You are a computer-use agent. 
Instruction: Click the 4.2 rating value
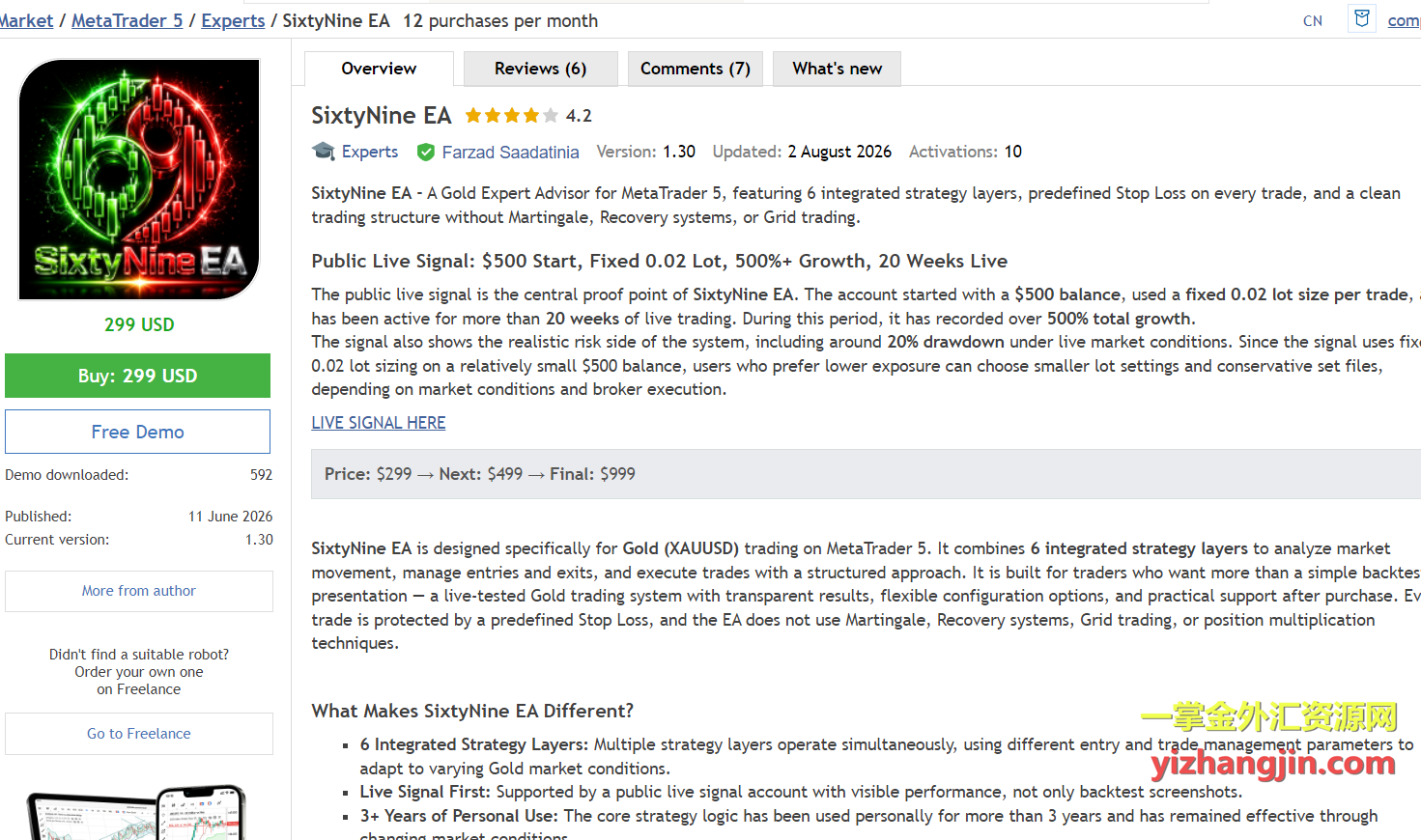point(579,116)
